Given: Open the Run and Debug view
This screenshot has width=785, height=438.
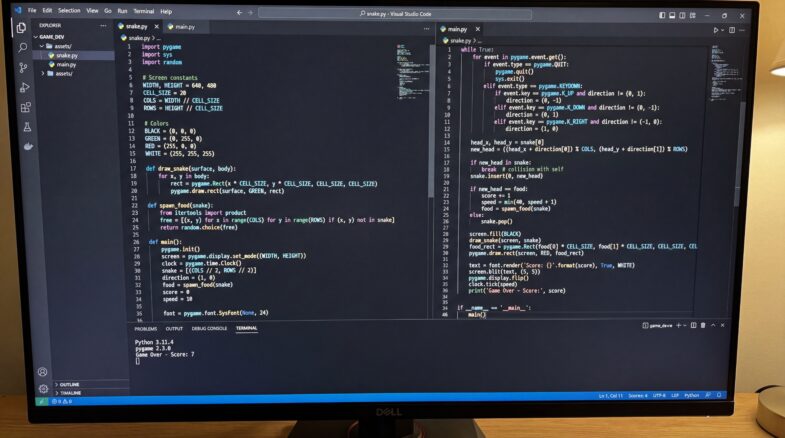Looking at the screenshot, I should 25,88.
